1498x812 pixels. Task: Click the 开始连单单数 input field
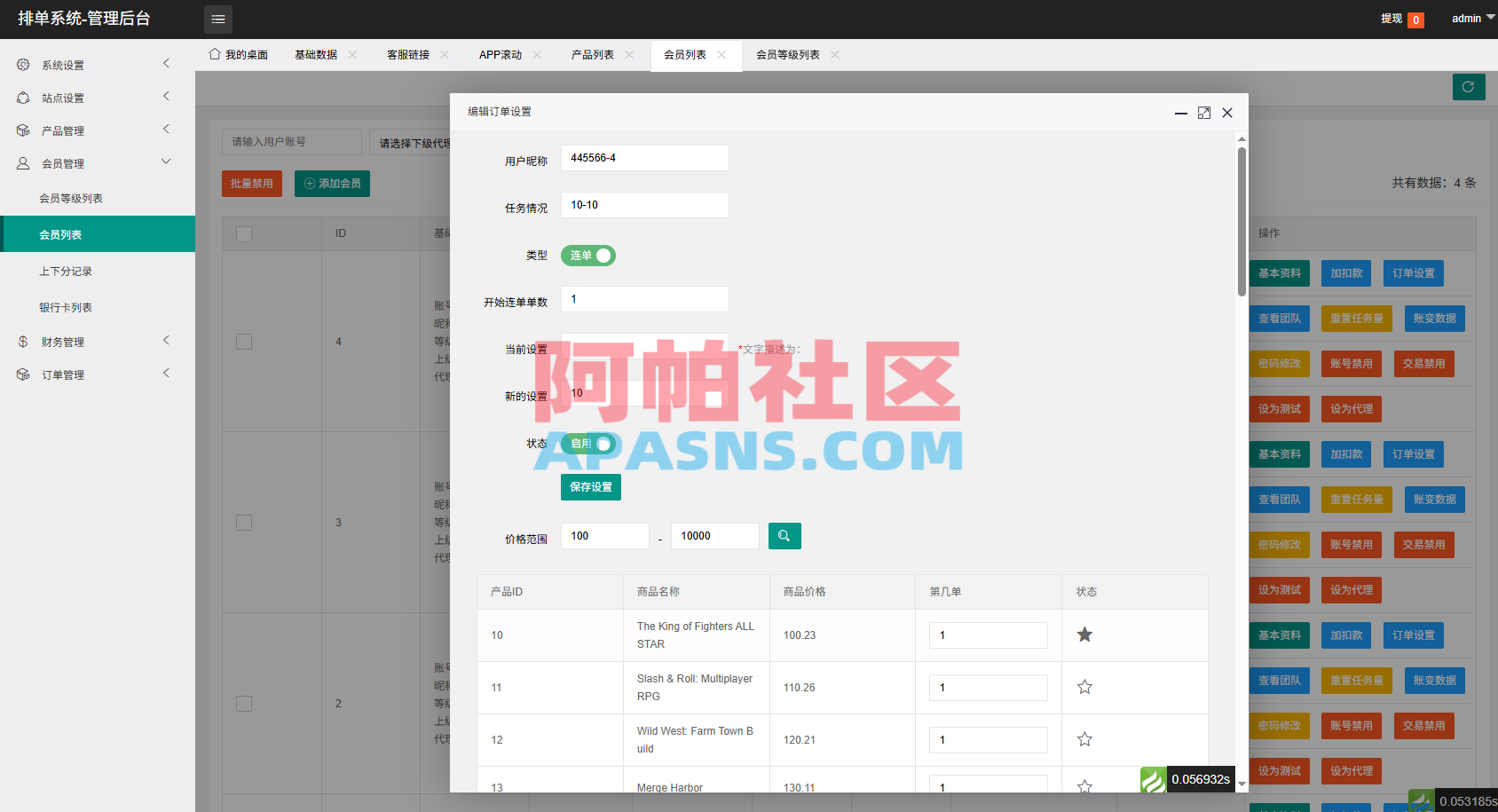coord(645,299)
